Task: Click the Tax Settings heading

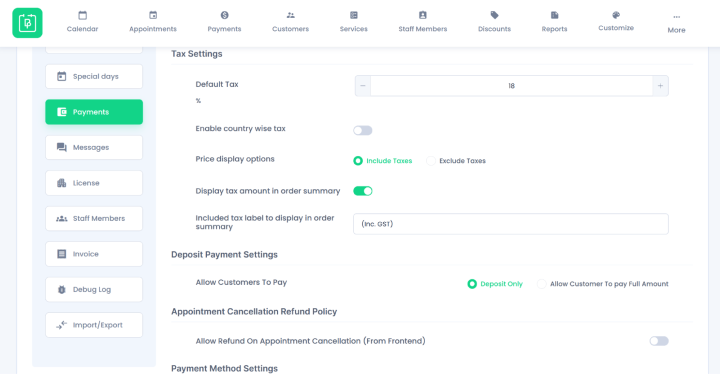Action: tap(197, 54)
